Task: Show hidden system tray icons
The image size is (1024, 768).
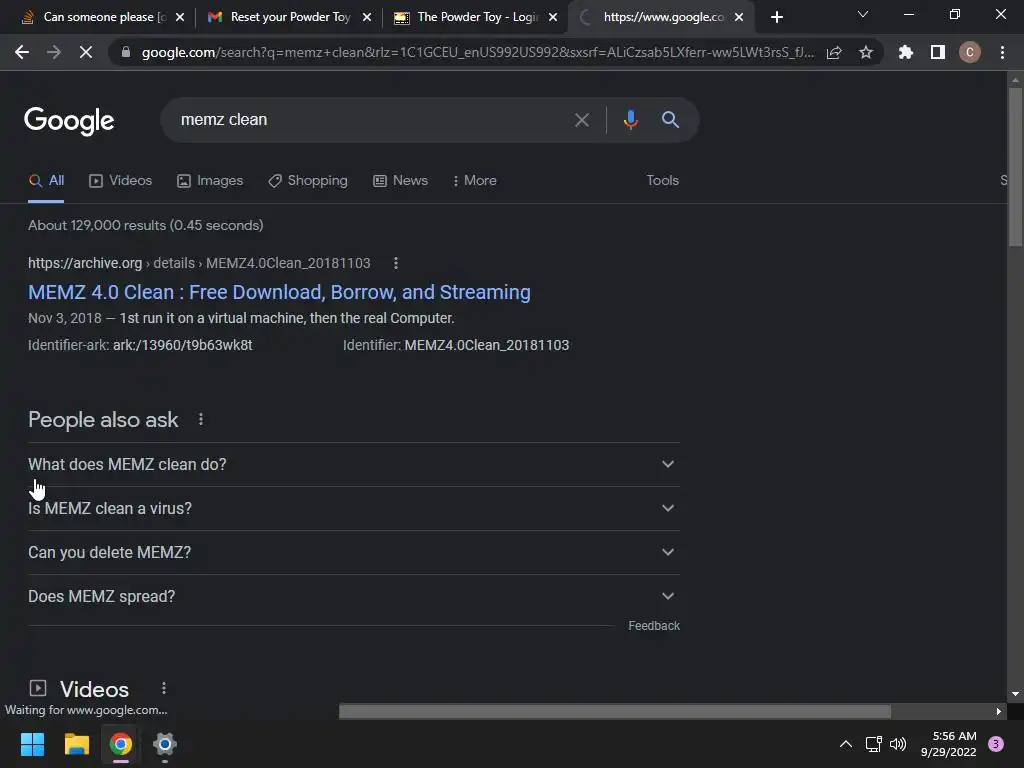Action: click(x=846, y=744)
